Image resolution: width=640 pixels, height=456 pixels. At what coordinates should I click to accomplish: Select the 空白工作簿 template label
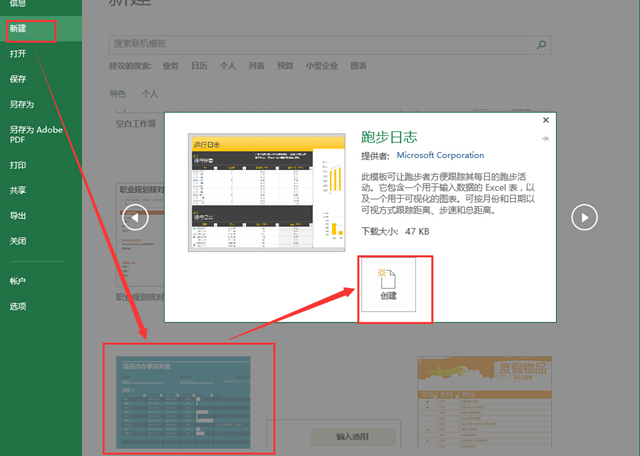(x=136, y=124)
